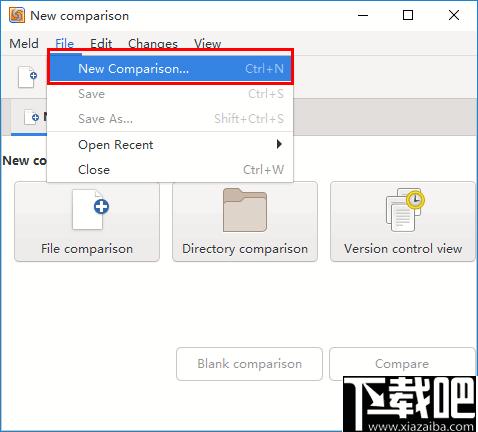
Task: Minimize the New comparison window
Action: pos(363,15)
